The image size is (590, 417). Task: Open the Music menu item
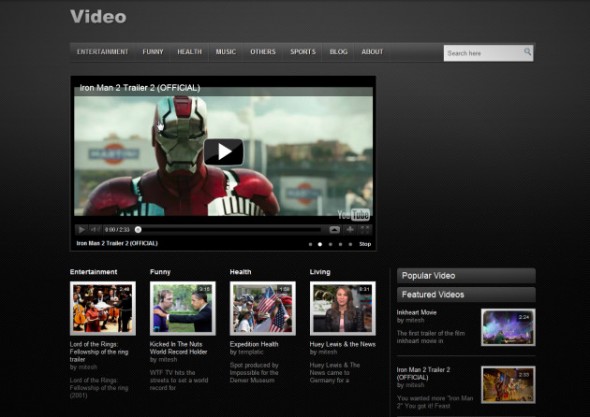tap(226, 52)
